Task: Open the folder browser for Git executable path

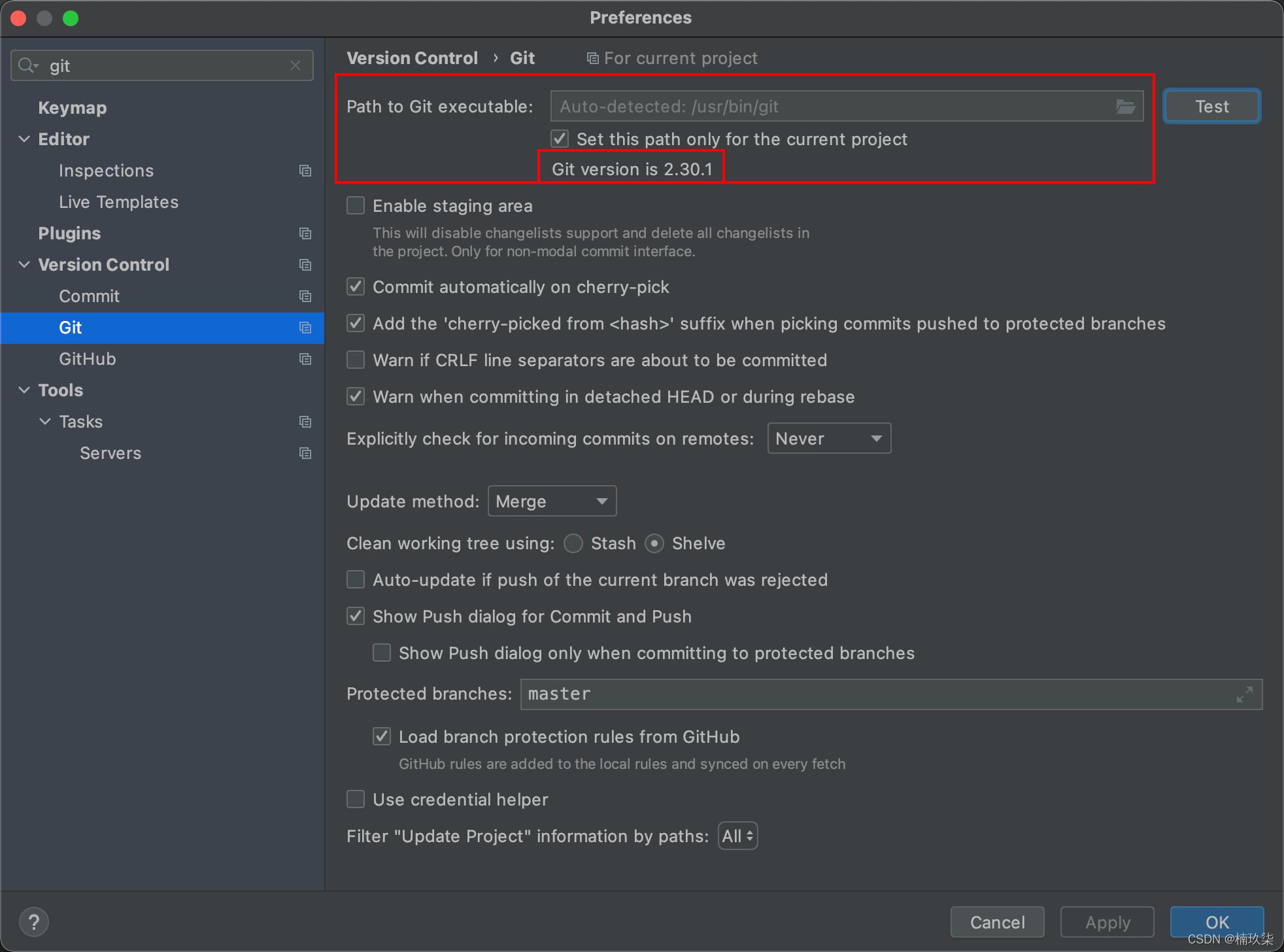Action: pos(1126,106)
